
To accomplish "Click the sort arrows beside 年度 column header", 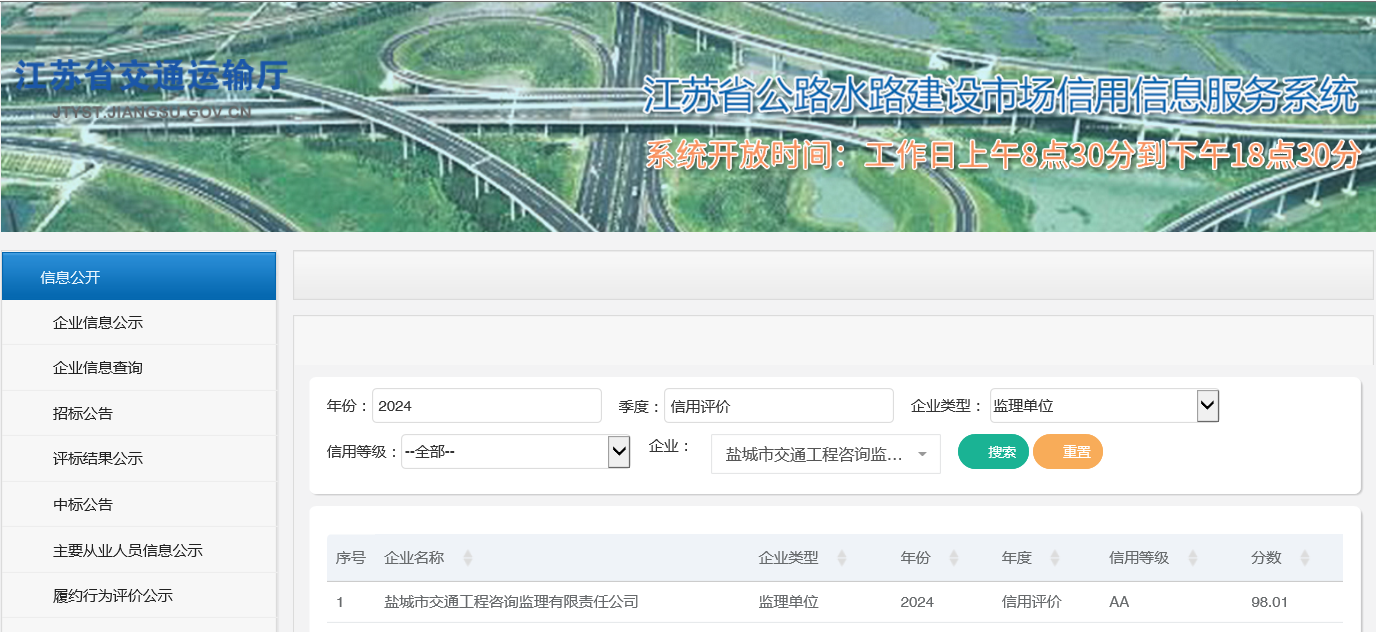I will pos(1054,558).
